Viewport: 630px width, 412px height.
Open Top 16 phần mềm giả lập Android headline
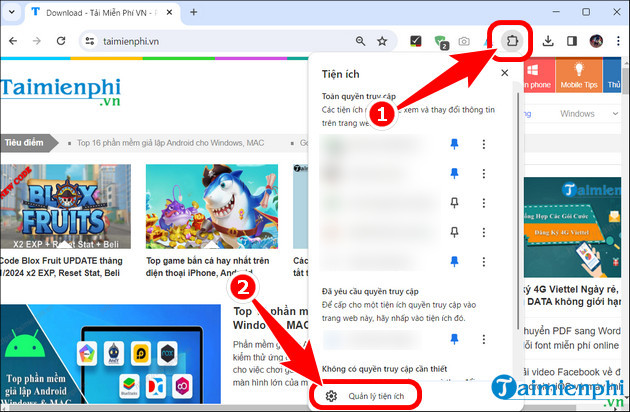[x=170, y=143]
